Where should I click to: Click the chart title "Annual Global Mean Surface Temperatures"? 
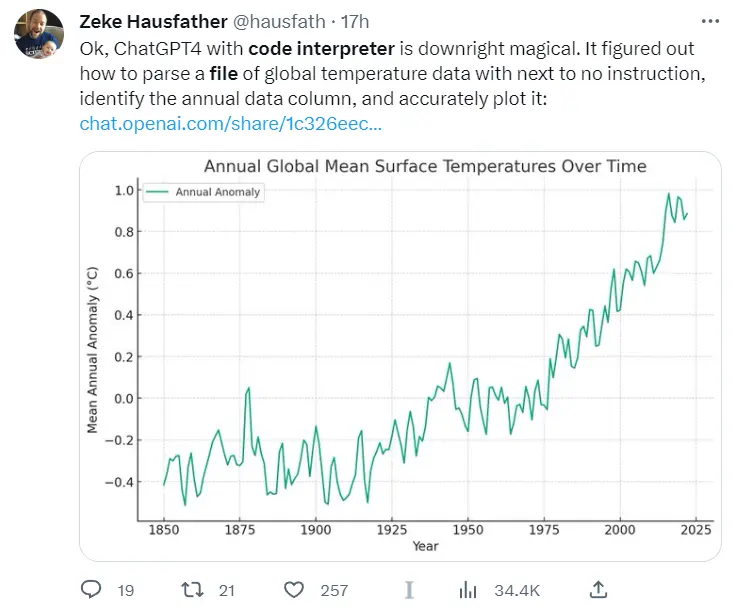[x=425, y=166]
